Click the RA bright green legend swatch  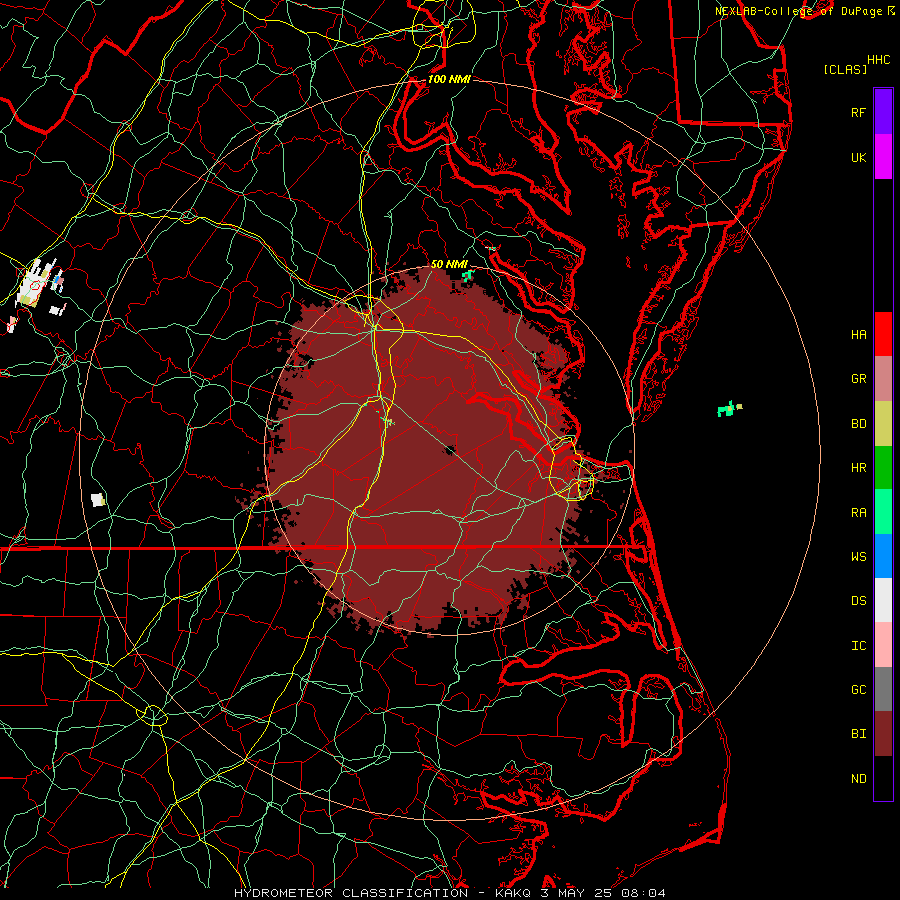[x=883, y=512]
